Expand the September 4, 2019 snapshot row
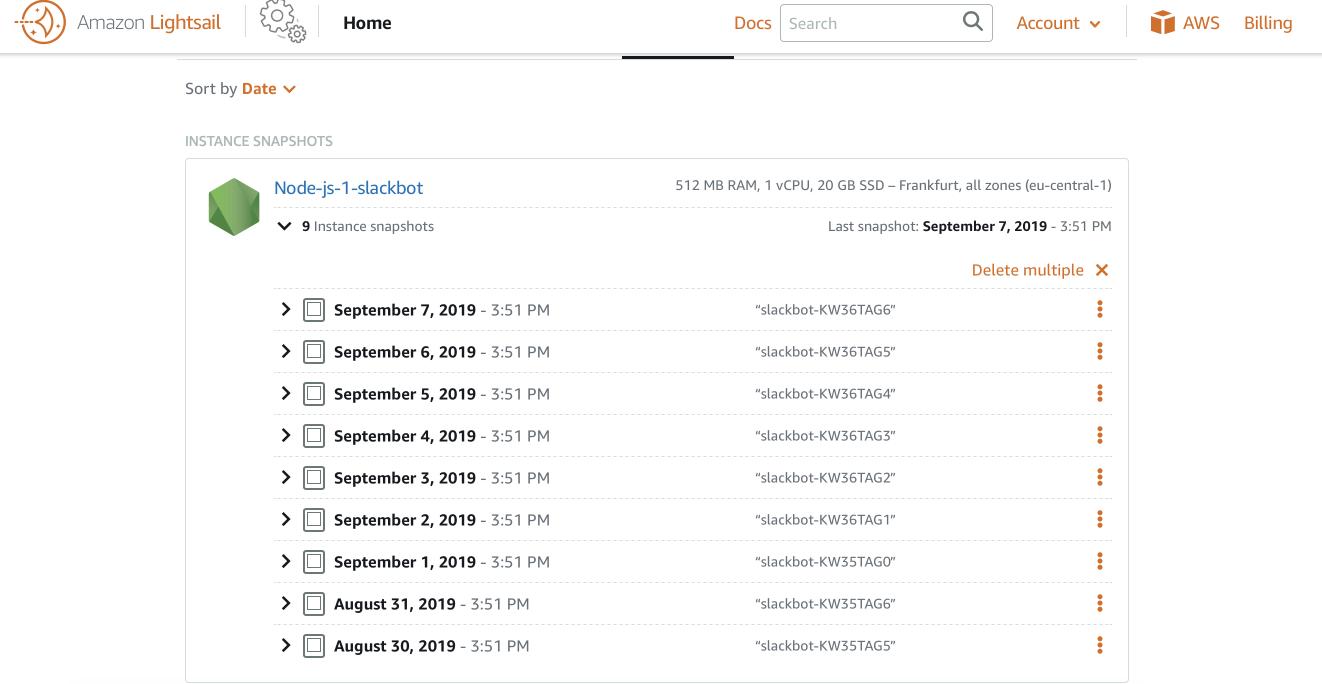 tap(286, 436)
